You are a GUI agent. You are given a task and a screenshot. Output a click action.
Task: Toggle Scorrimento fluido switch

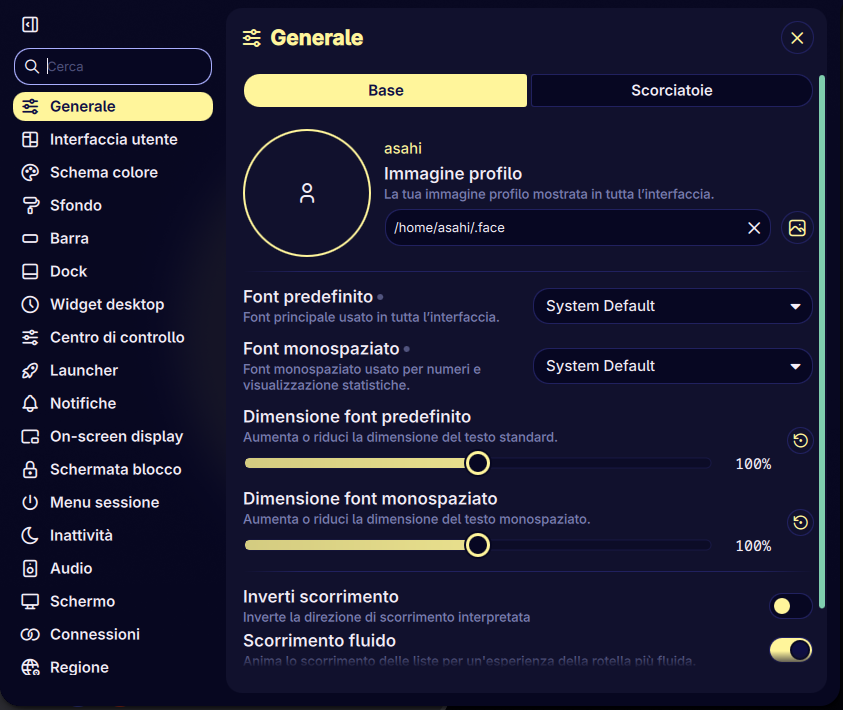(790, 650)
